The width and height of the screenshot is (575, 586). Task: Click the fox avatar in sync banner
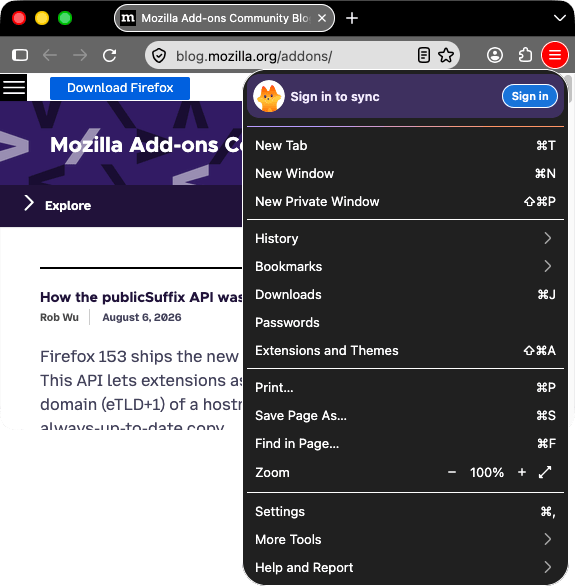click(x=269, y=96)
